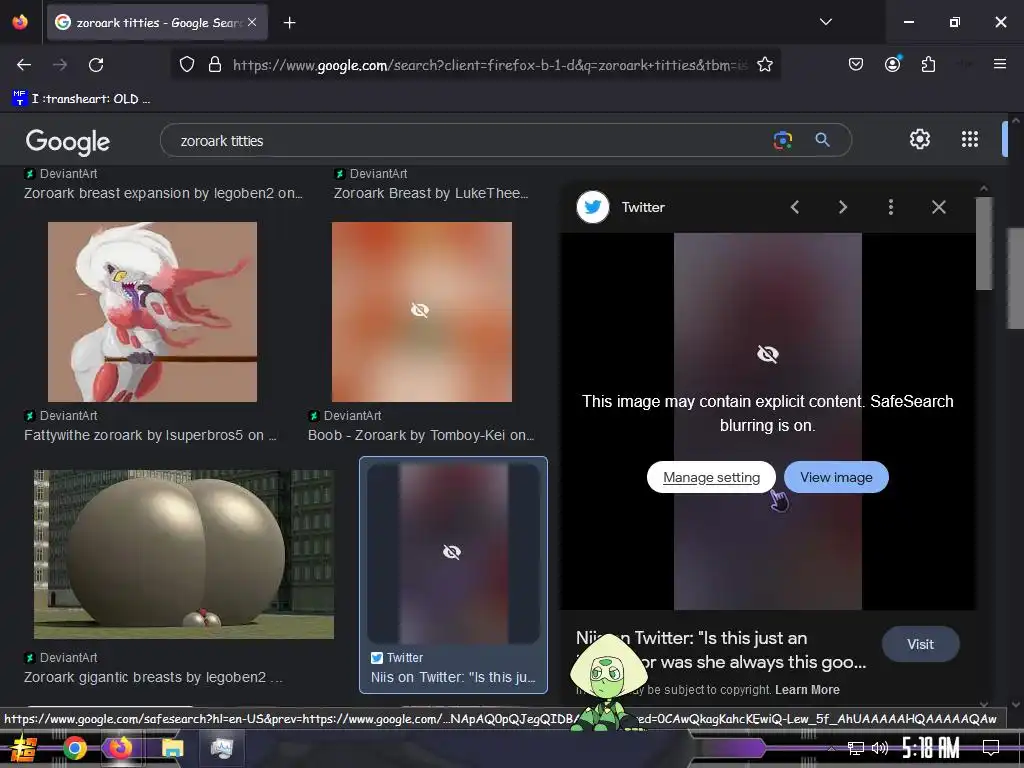Image resolution: width=1024 pixels, height=768 pixels.
Task: Switch to Firefox in the taskbar
Action: pos(120,748)
